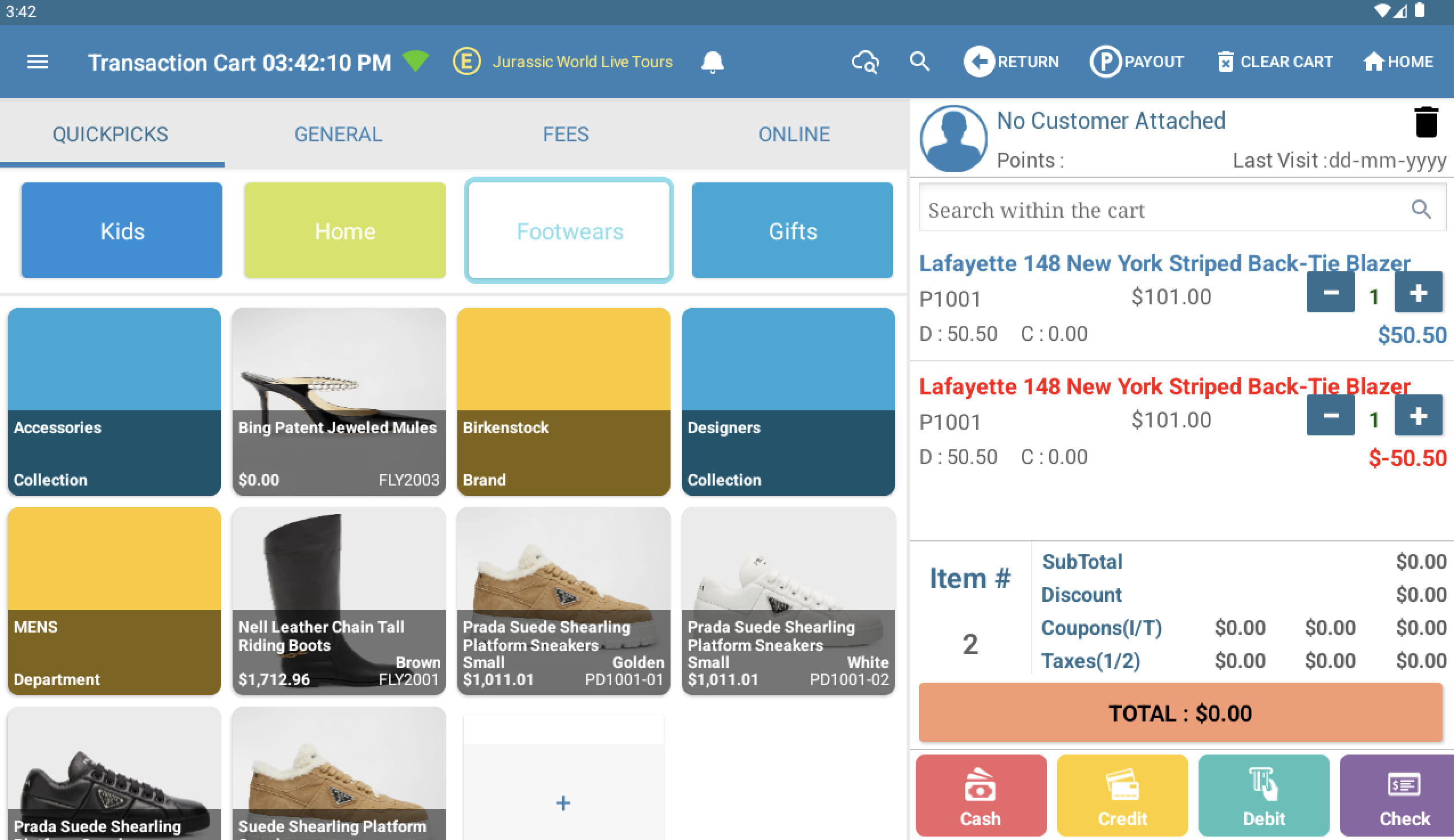
Task: Click the Jurassic World Live Tours label
Action: click(x=583, y=62)
